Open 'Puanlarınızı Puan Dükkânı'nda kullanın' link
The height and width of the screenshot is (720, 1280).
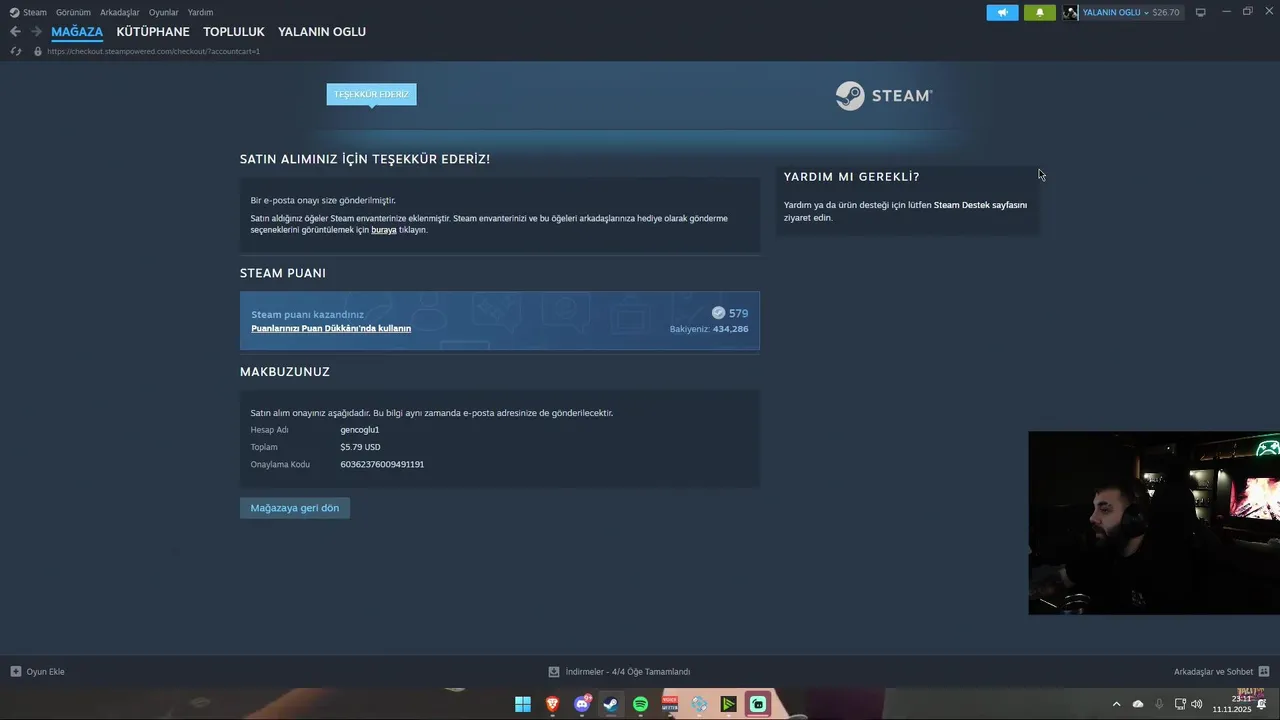click(x=331, y=328)
